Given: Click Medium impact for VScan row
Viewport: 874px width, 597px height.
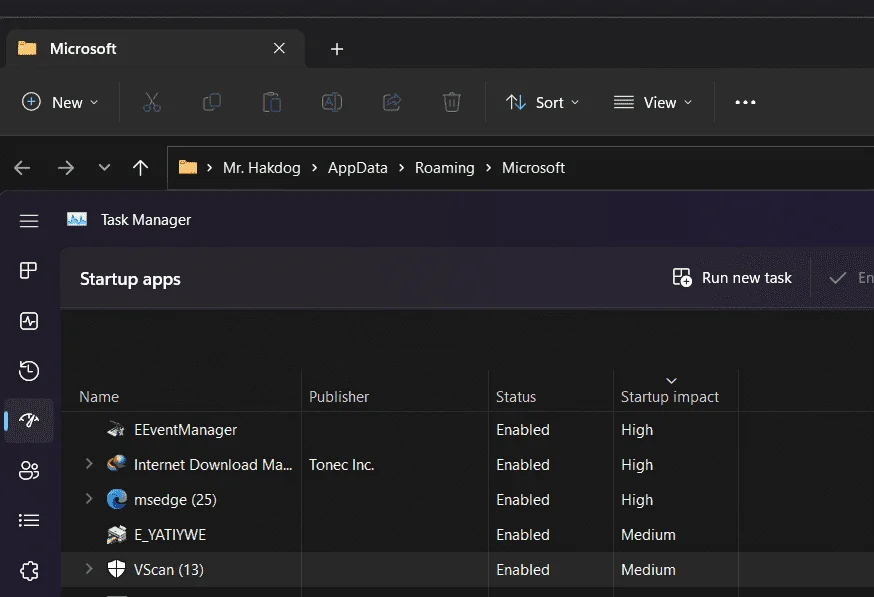Looking at the screenshot, I should coord(648,570).
